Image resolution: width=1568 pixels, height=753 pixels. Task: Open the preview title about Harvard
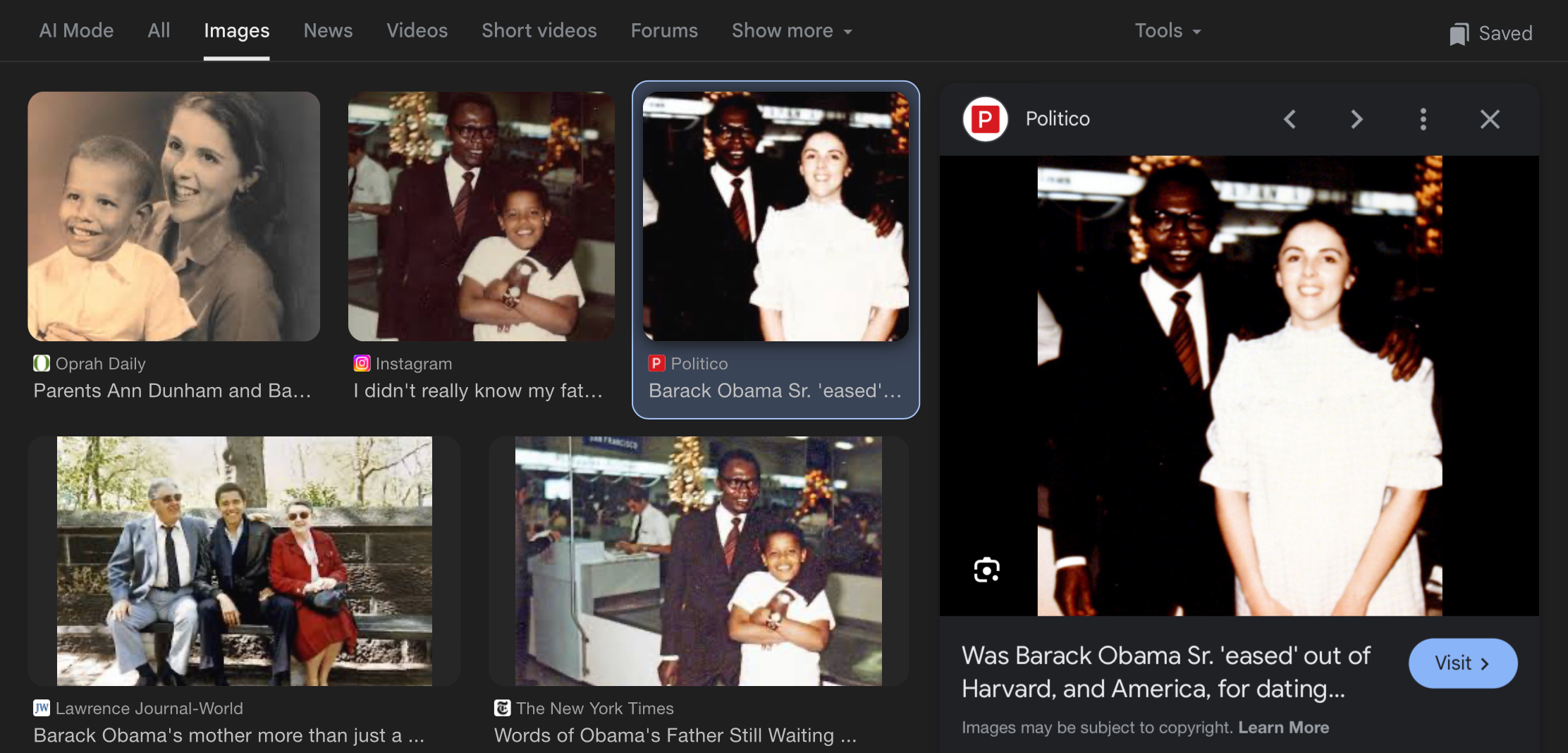(1166, 672)
